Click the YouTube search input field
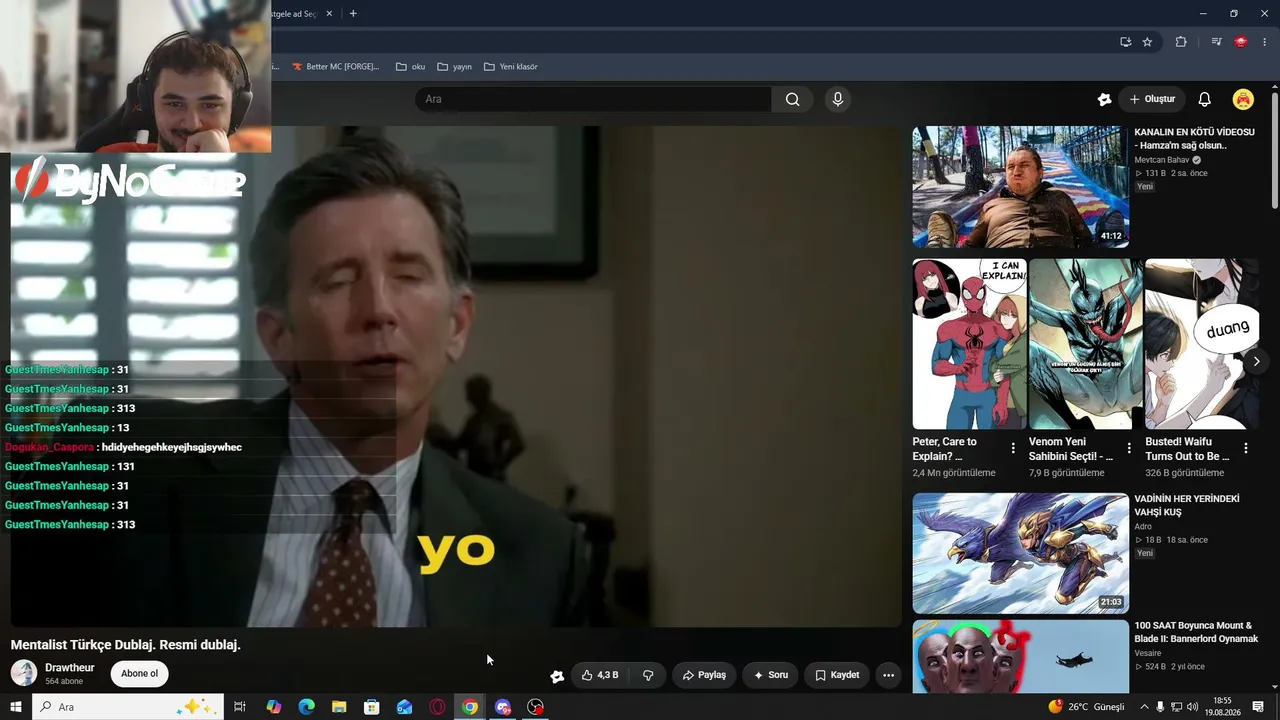 tap(593, 99)
